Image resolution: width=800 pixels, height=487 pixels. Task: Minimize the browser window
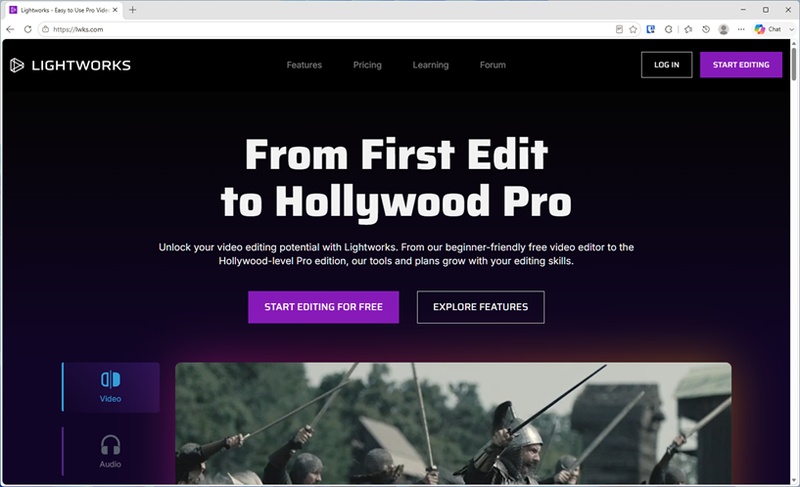click(743, 10)
